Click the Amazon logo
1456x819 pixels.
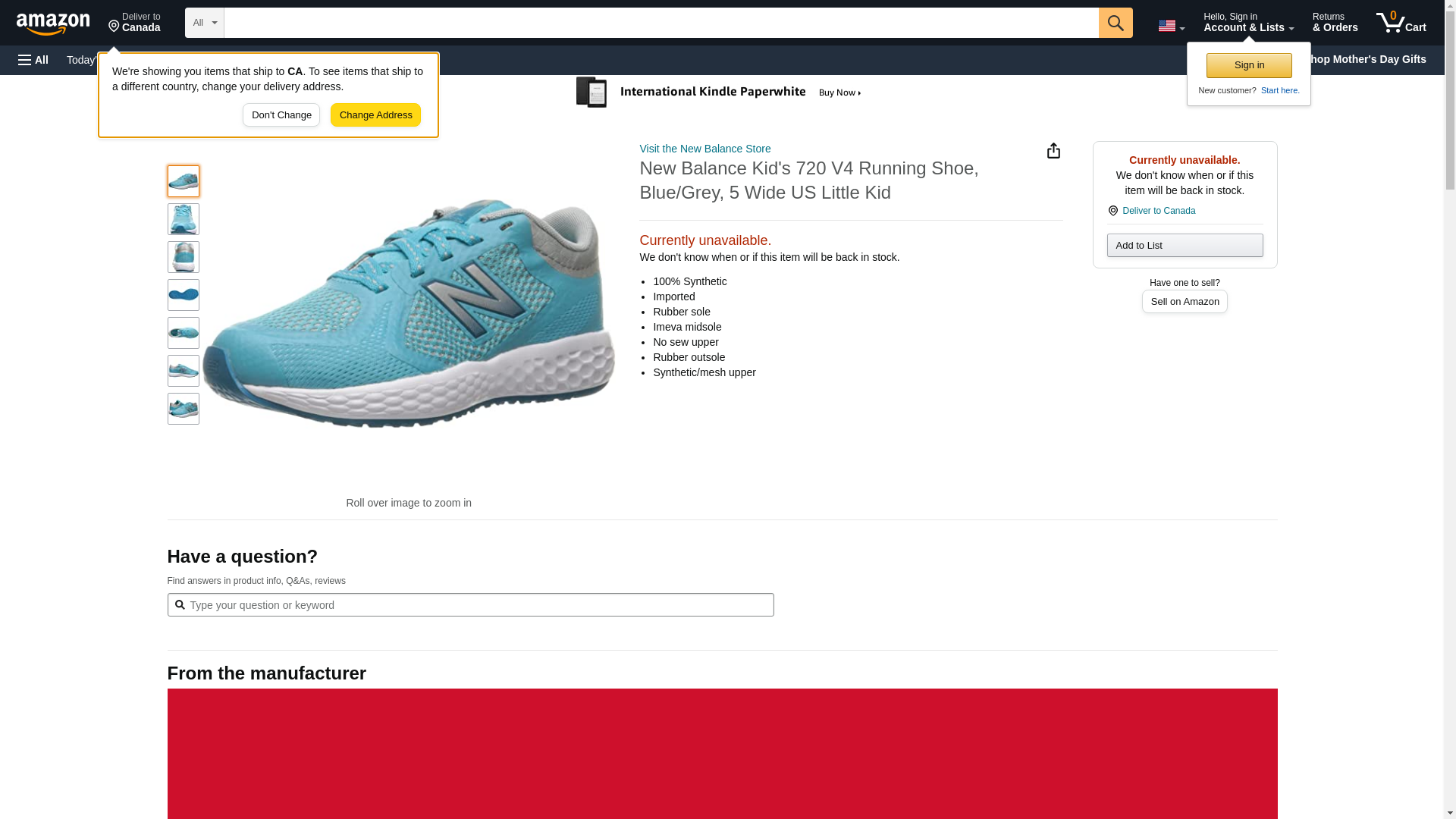(x=53, y=24)
